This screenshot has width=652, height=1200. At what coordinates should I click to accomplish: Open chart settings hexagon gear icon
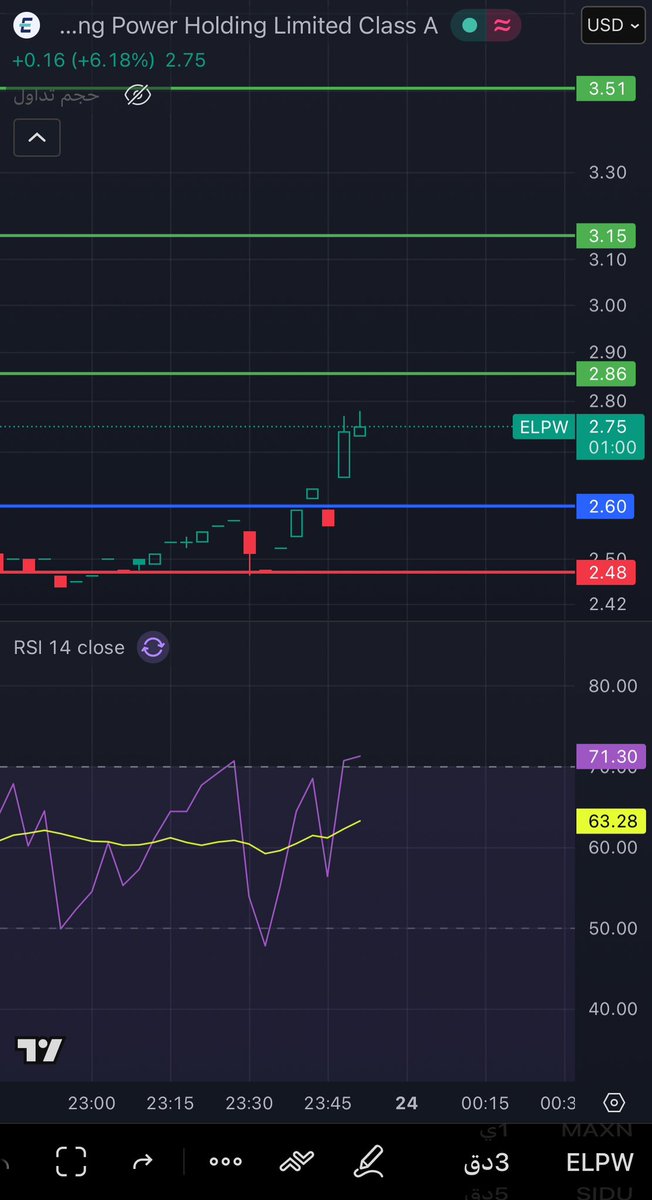pos(615,1103)
